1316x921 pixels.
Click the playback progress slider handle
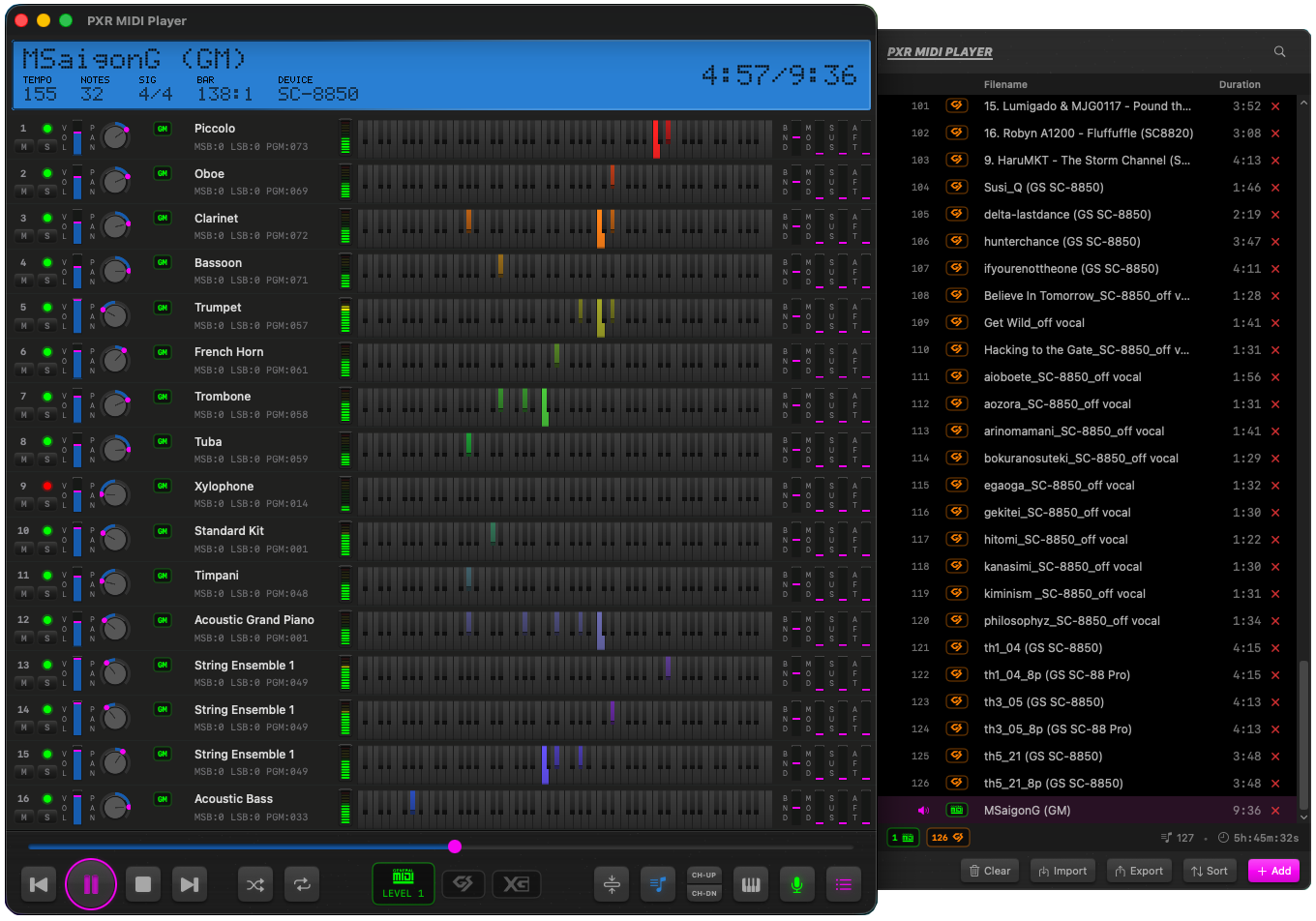[455, 847]
